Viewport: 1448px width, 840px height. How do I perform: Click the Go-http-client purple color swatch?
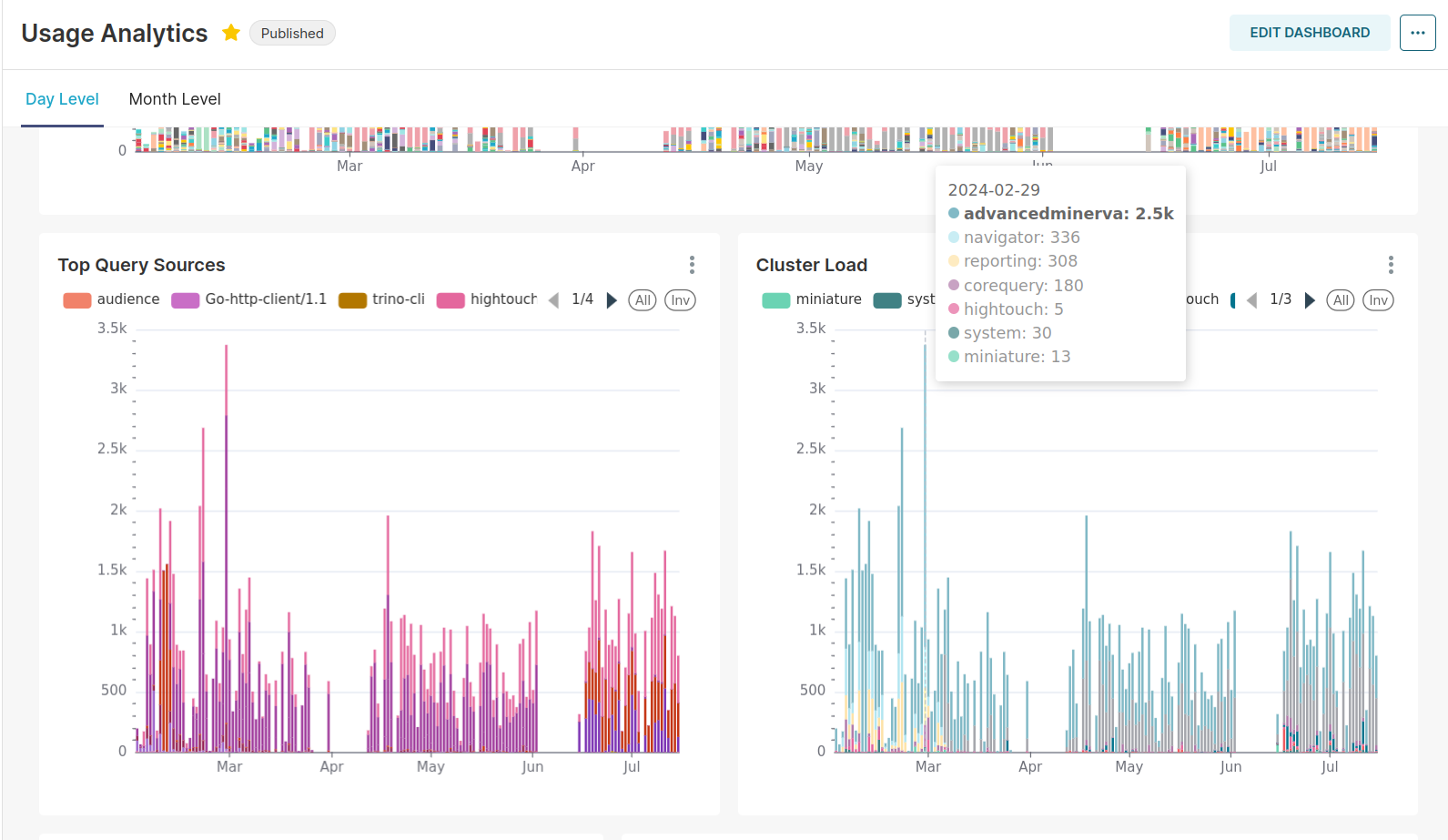pos(186,300)
